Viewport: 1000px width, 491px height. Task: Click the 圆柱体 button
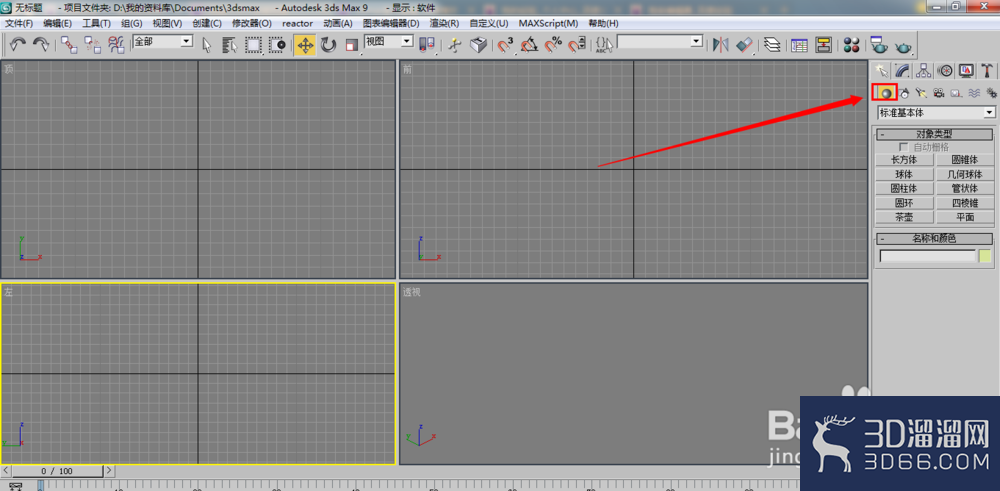[904, 189]
